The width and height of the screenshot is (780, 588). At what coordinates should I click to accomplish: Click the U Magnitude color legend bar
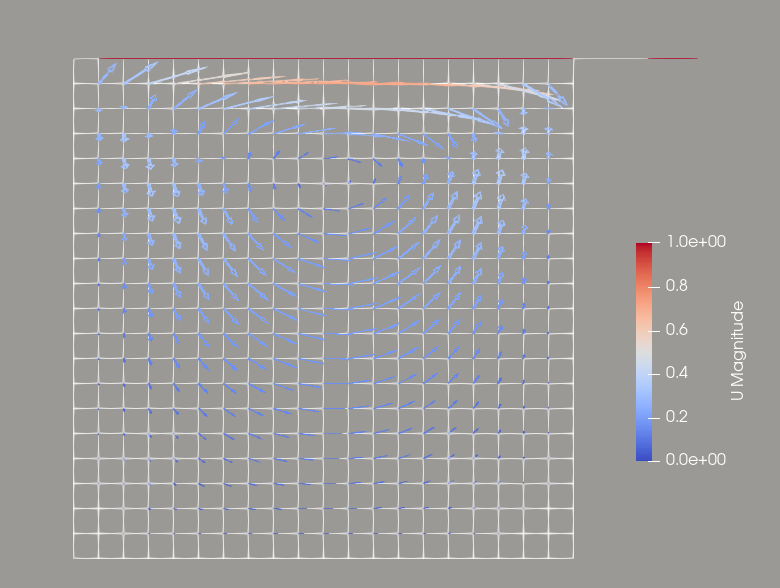click(x=644, y=352)
